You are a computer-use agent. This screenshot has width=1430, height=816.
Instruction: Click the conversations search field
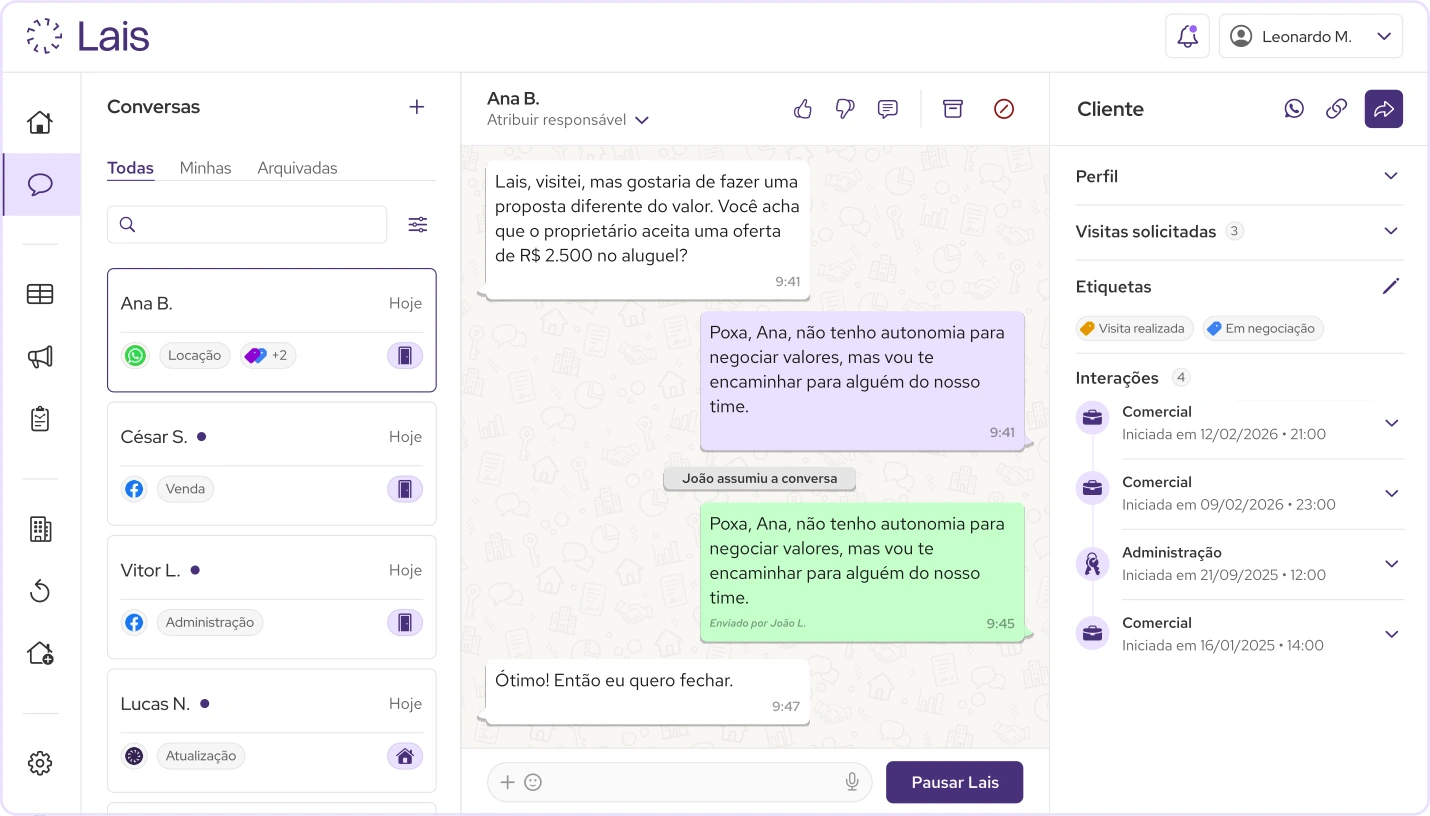tap(247, 225)
